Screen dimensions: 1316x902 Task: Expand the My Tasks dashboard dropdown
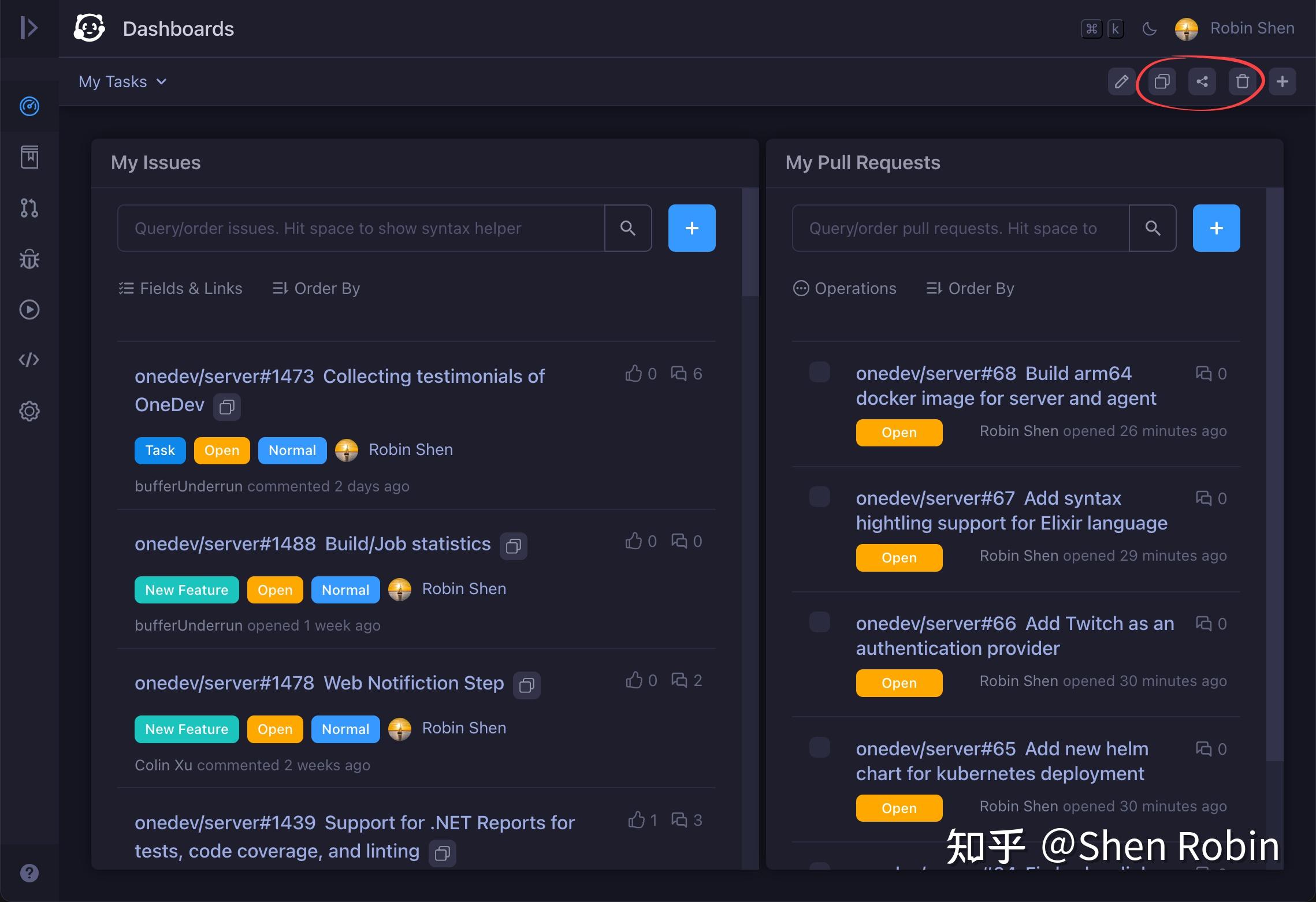(x=123, y=81)
